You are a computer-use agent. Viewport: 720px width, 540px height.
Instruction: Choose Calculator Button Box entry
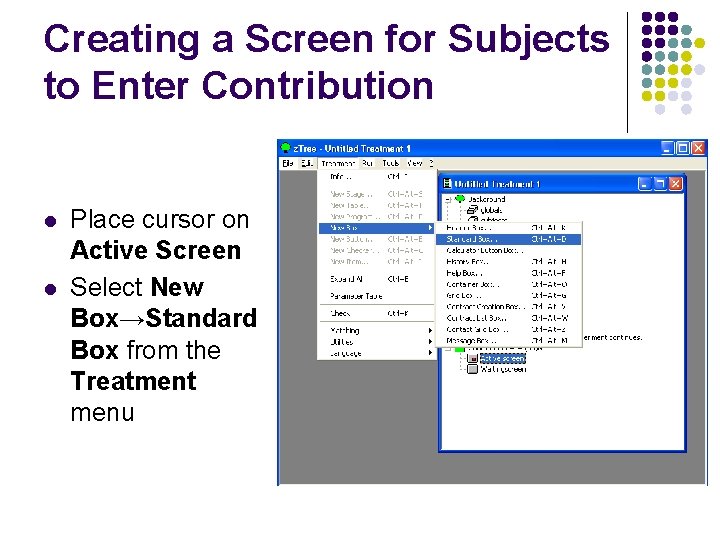click(x=508, y=250)
